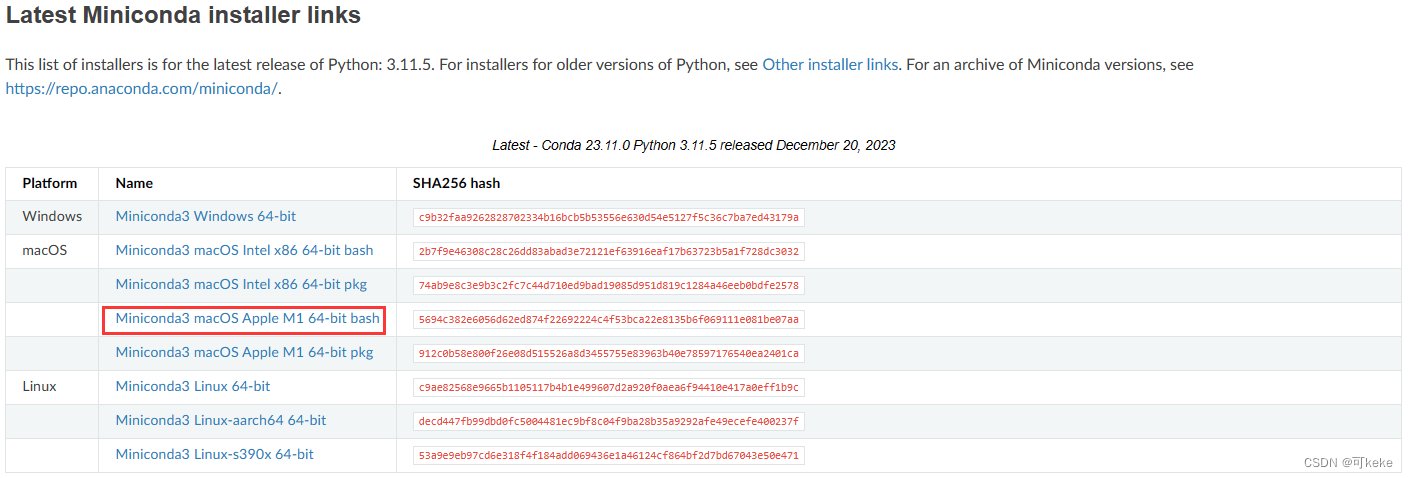Screen dimensions: 1408x478
Task: Open Miniconda3 Linux-s390x 64-bit installer link
Action: (214, 454)
